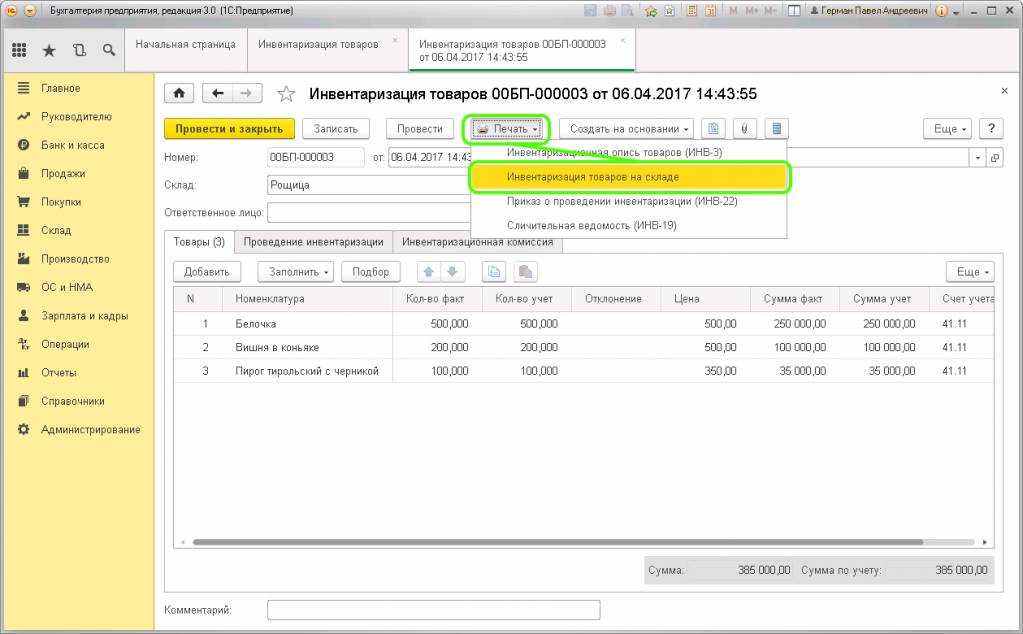Open the sections menu grid icon
Viewport: 1023px width, 634px height.
tap(20, 50)
